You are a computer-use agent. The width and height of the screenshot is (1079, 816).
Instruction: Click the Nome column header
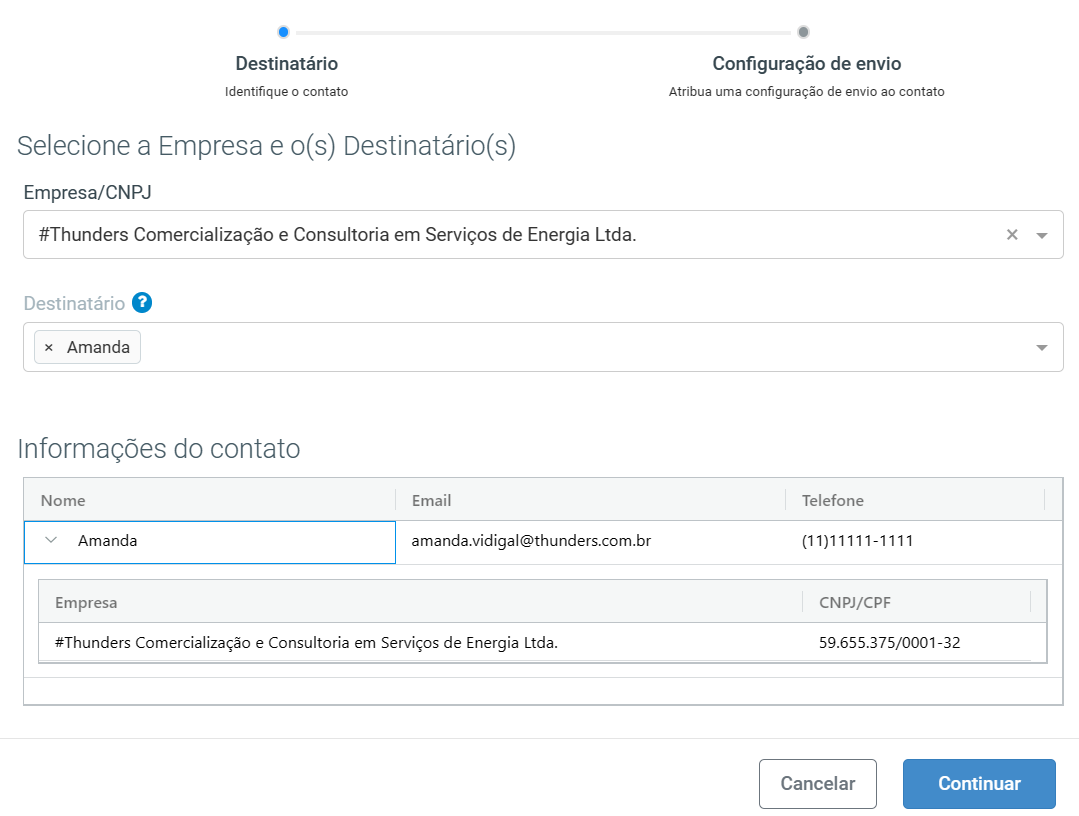62,500
